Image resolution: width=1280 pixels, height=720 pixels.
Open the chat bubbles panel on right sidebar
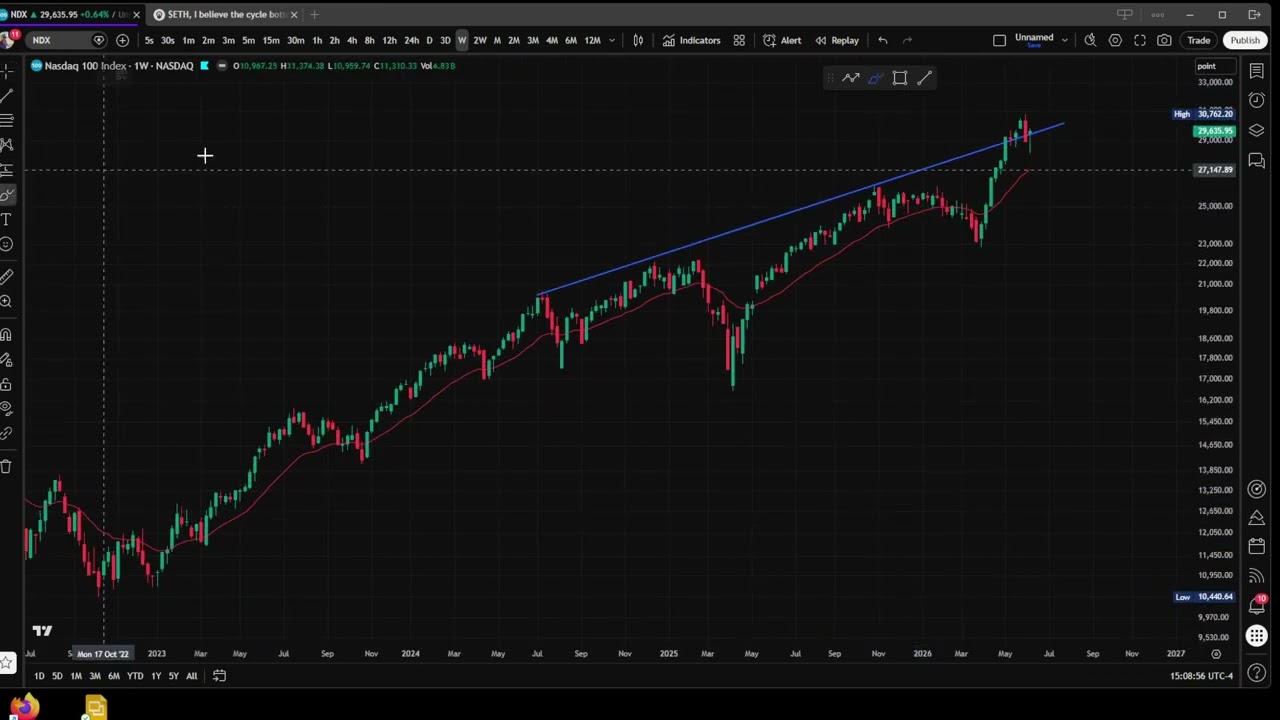pyautogui.click(x=1257, y=161)
